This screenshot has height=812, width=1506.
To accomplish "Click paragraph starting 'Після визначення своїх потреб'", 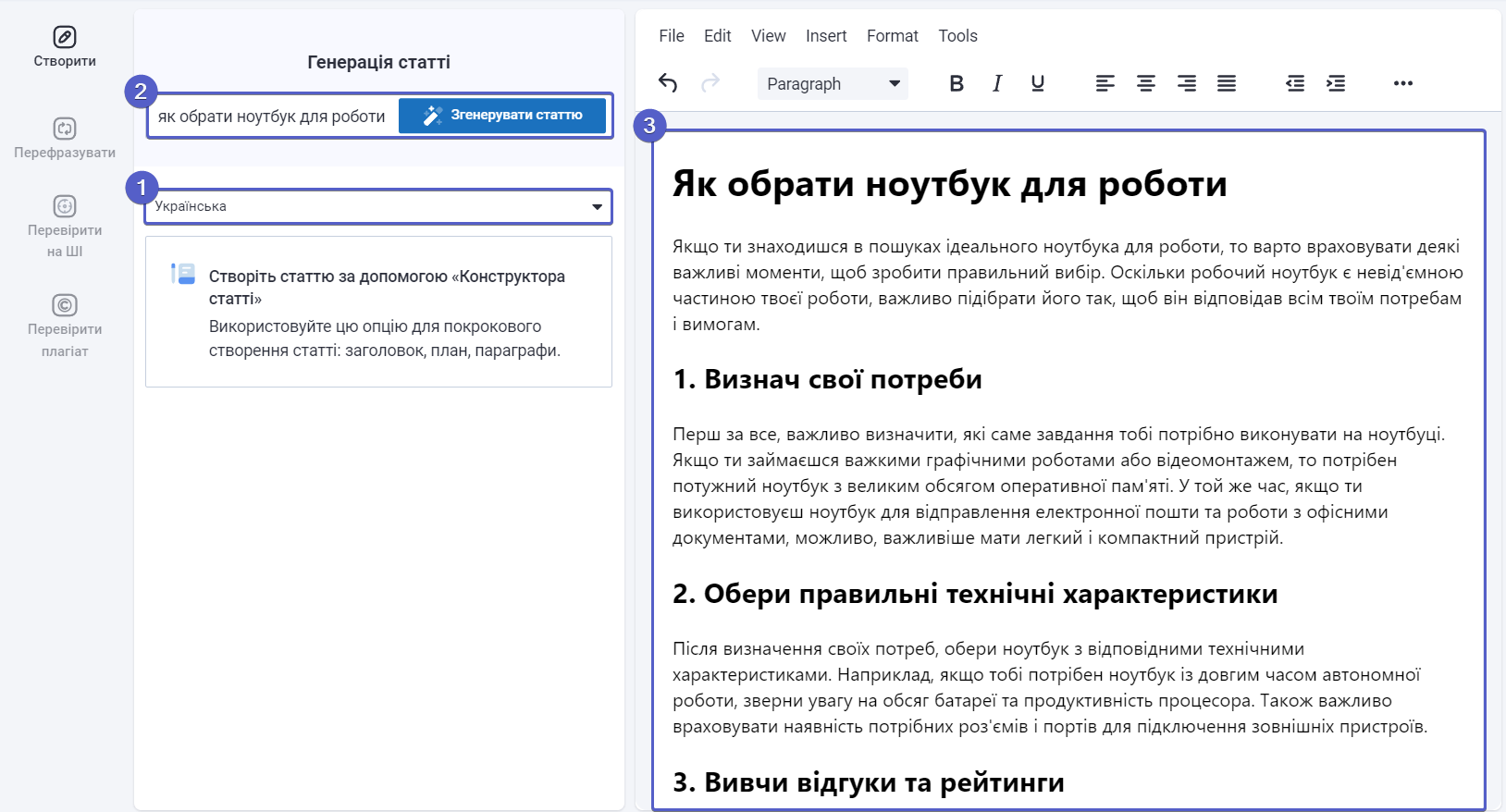I will pos(1050,687).
